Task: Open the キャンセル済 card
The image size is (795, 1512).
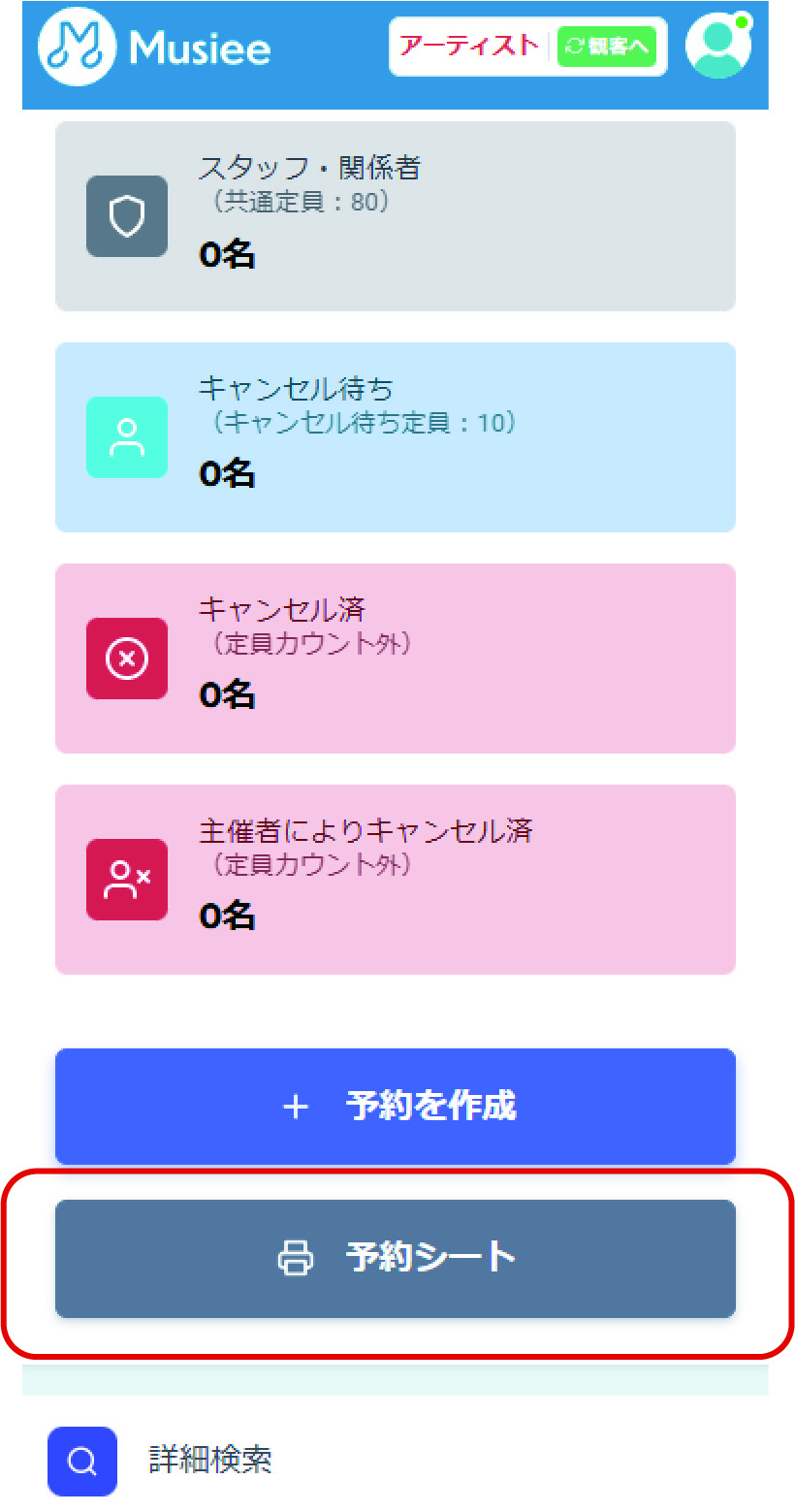Action: pyautogui.click(x=396, y=659)
